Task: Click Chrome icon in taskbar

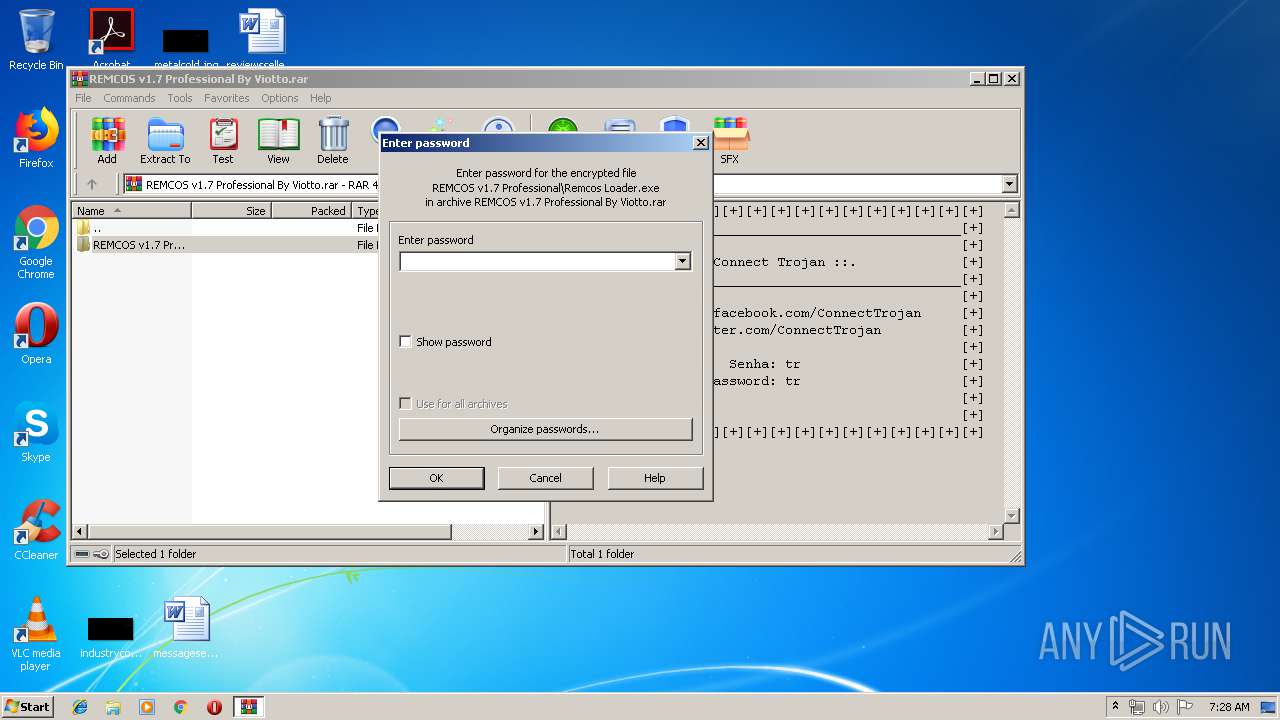Action: (181, 707)
